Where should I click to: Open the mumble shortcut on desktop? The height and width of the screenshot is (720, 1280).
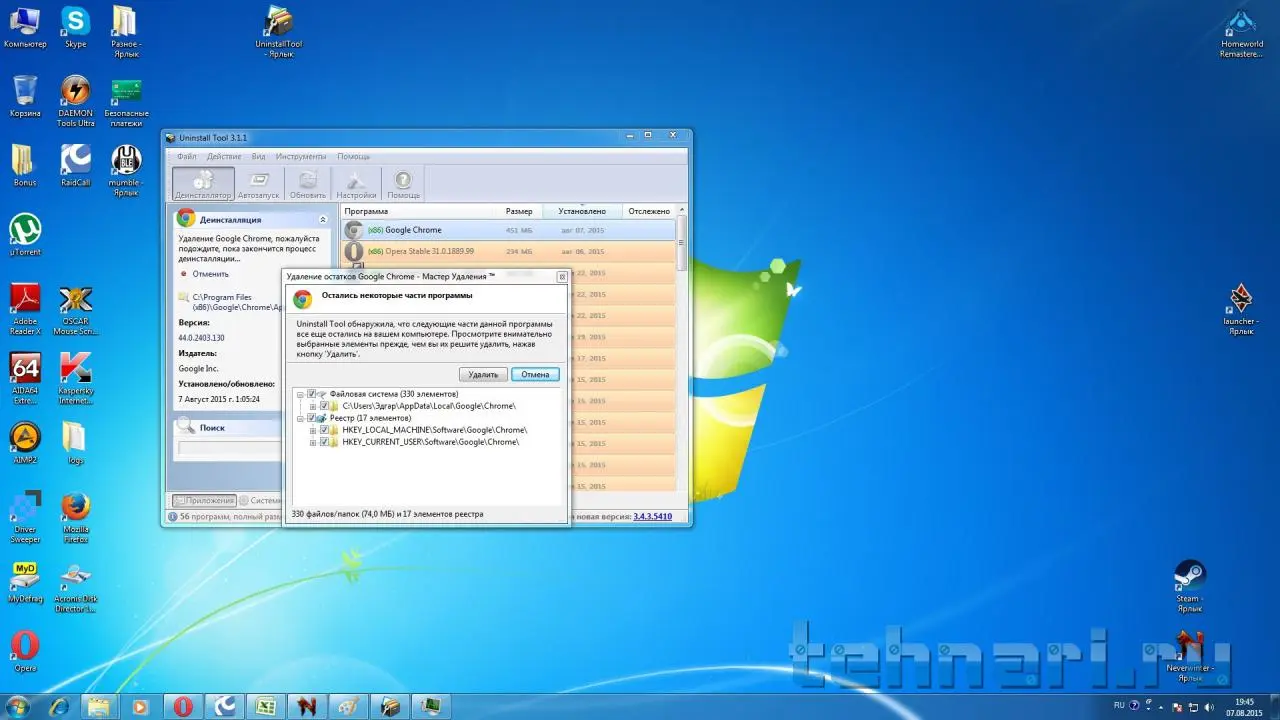click(x=125, y=171)
